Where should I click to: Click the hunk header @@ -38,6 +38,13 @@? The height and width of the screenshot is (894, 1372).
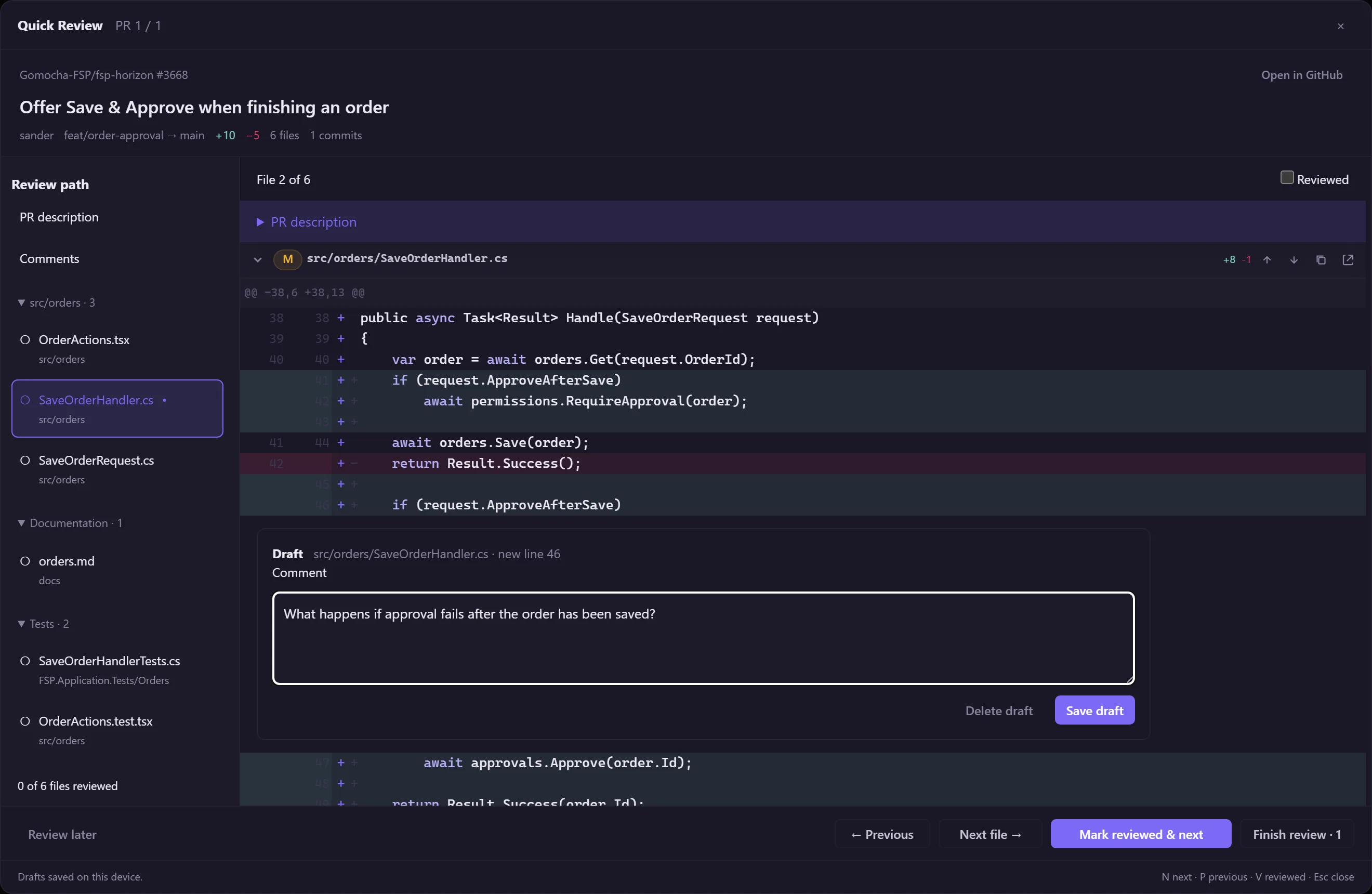point(305,293)
